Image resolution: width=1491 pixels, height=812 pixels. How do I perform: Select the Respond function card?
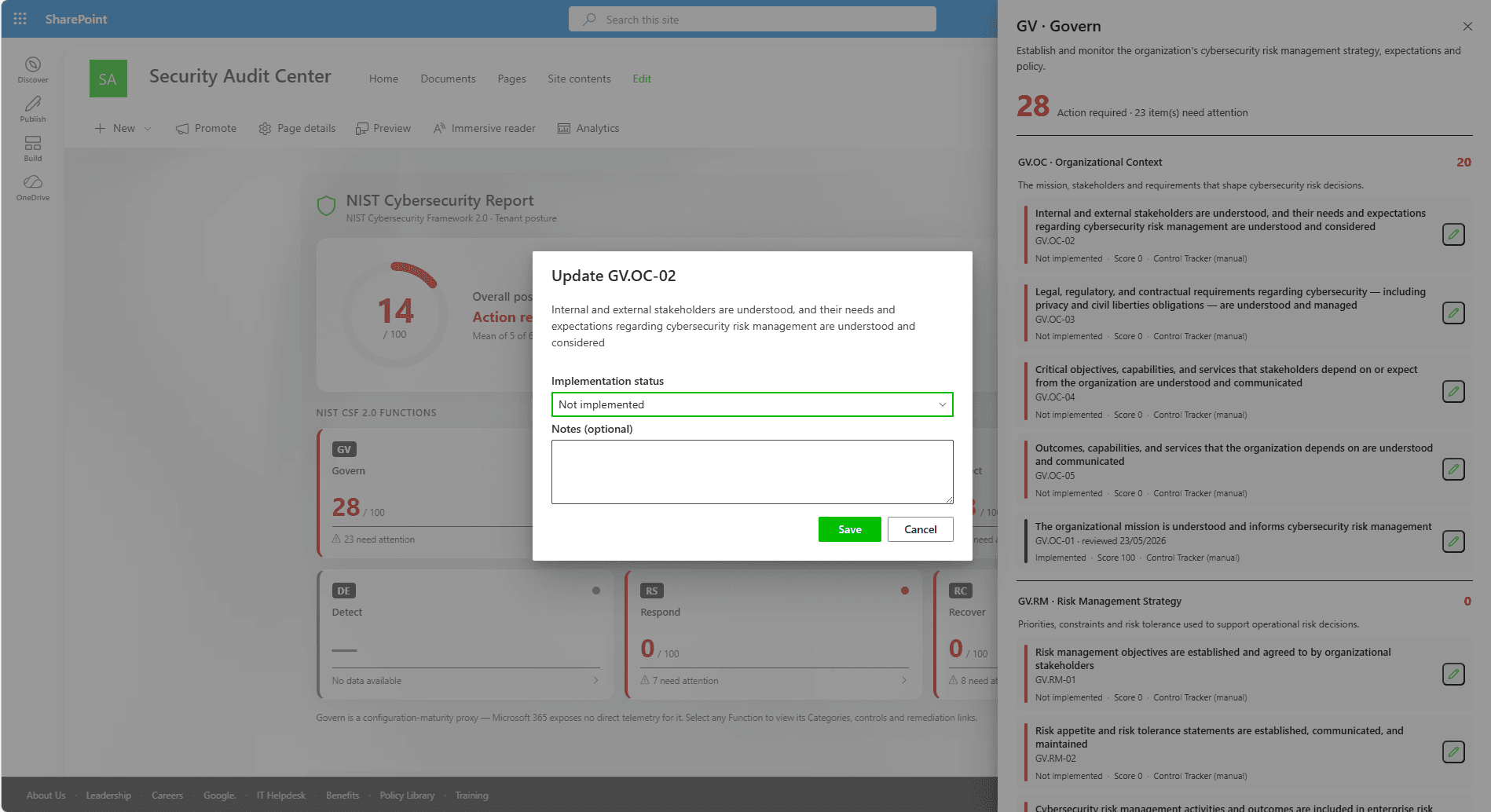pyautogui.click(x=773, y=635)
